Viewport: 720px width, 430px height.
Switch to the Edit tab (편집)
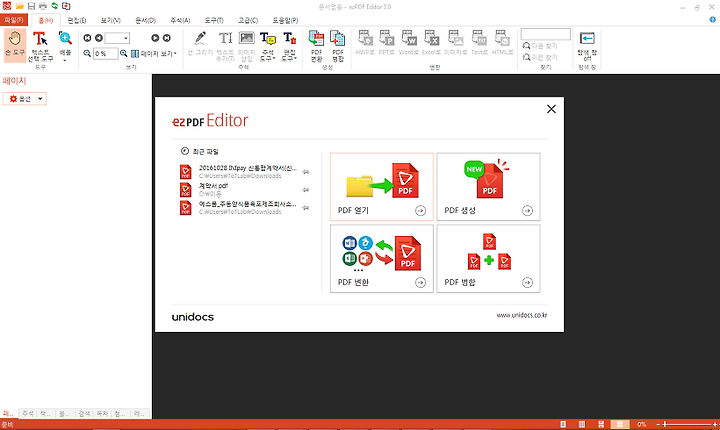77,20
